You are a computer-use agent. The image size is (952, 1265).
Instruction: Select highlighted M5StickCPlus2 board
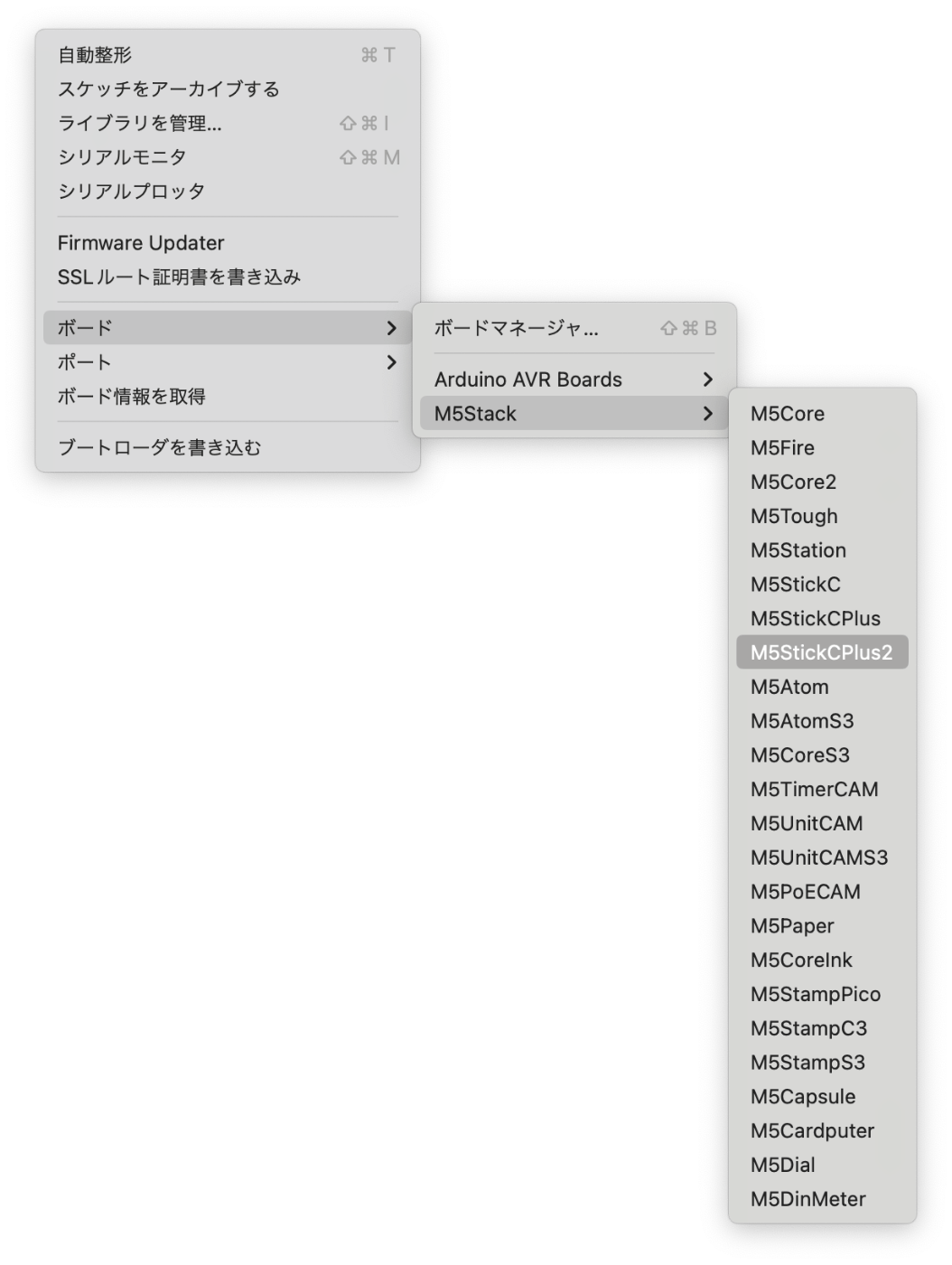coord(822,652)
